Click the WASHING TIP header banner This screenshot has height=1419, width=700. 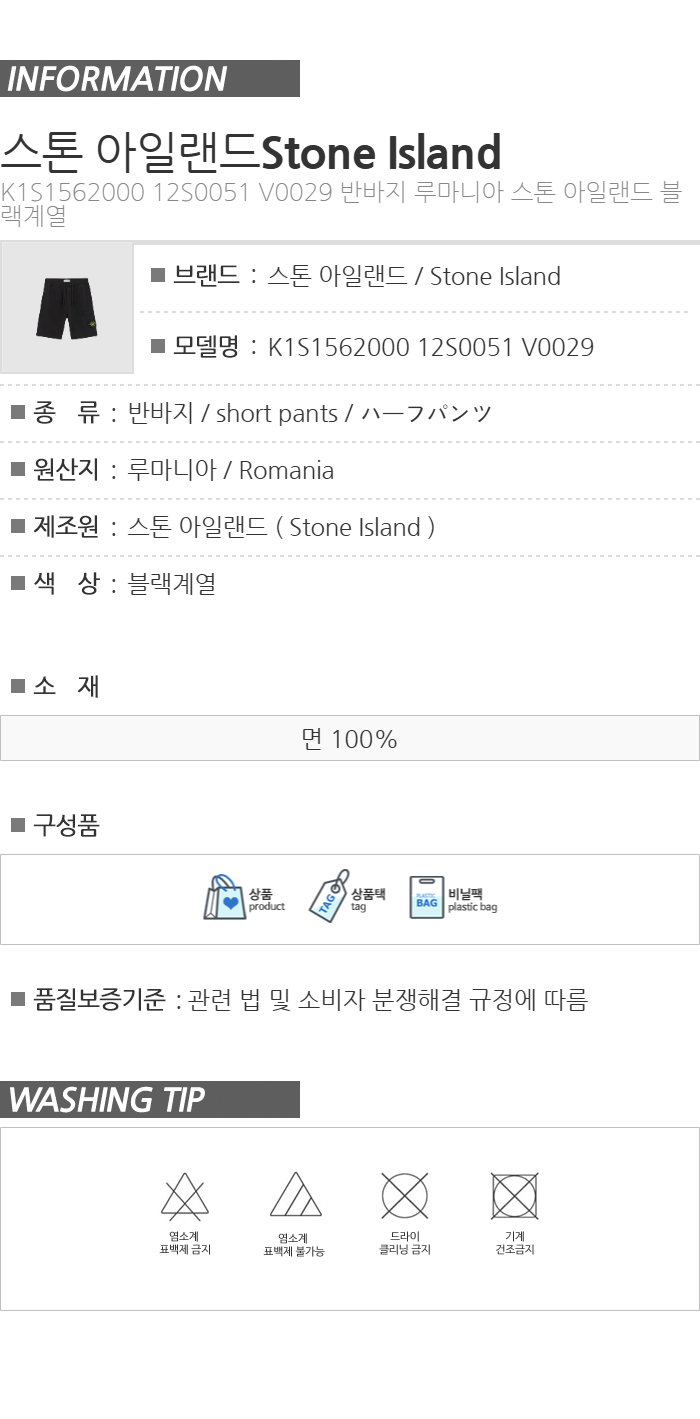(x=150, y=1100)
